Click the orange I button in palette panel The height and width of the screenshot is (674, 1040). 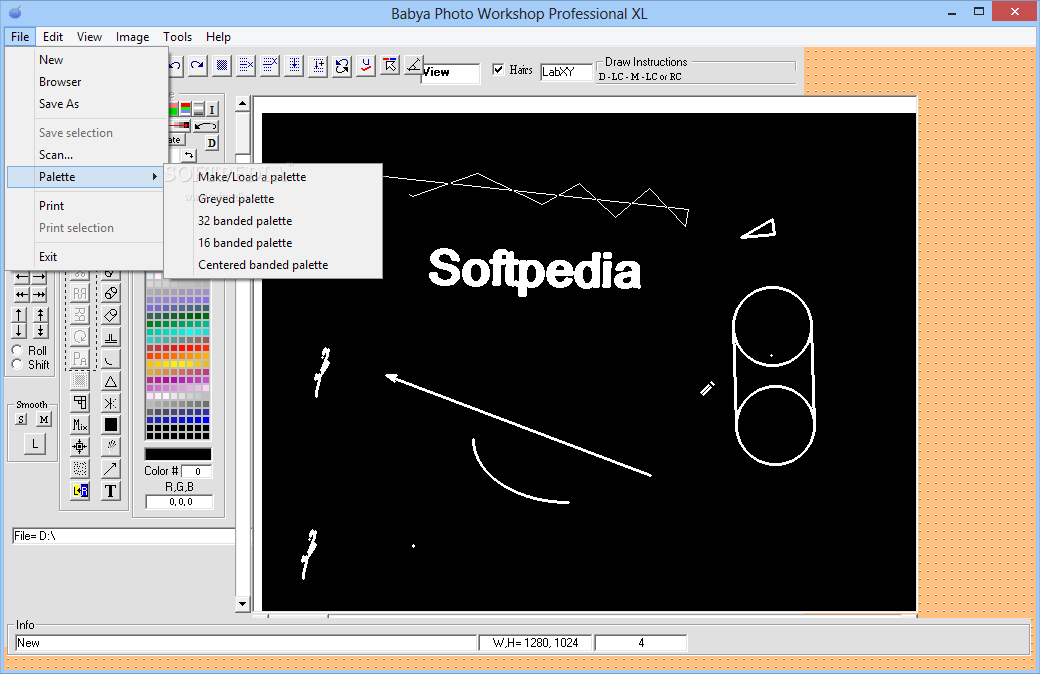tap(212, 109)
